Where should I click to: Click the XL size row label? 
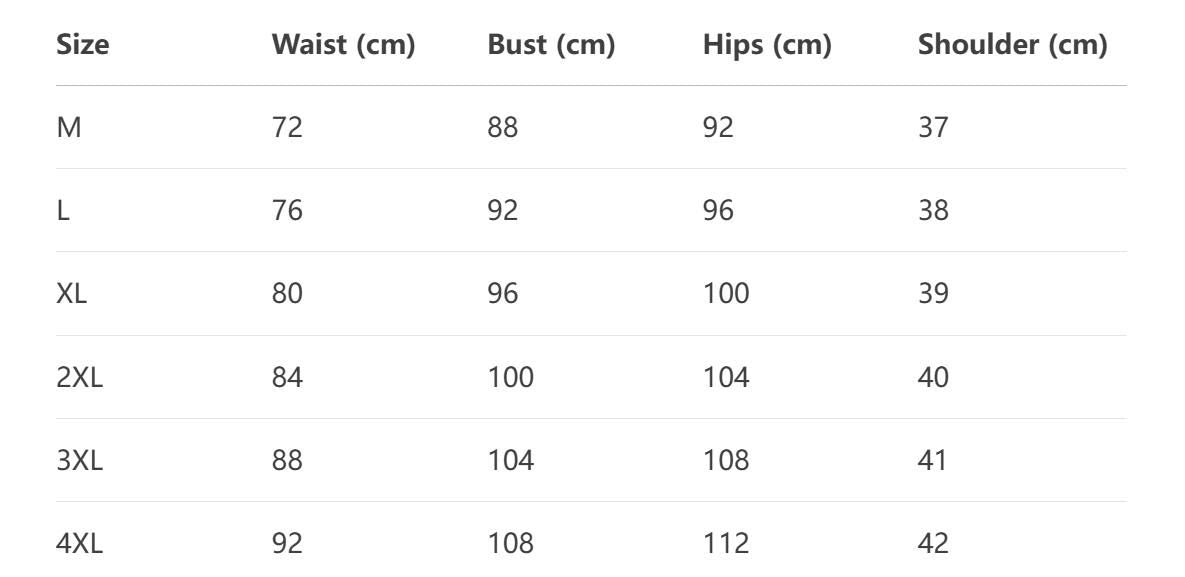click(x=72, y=293)
